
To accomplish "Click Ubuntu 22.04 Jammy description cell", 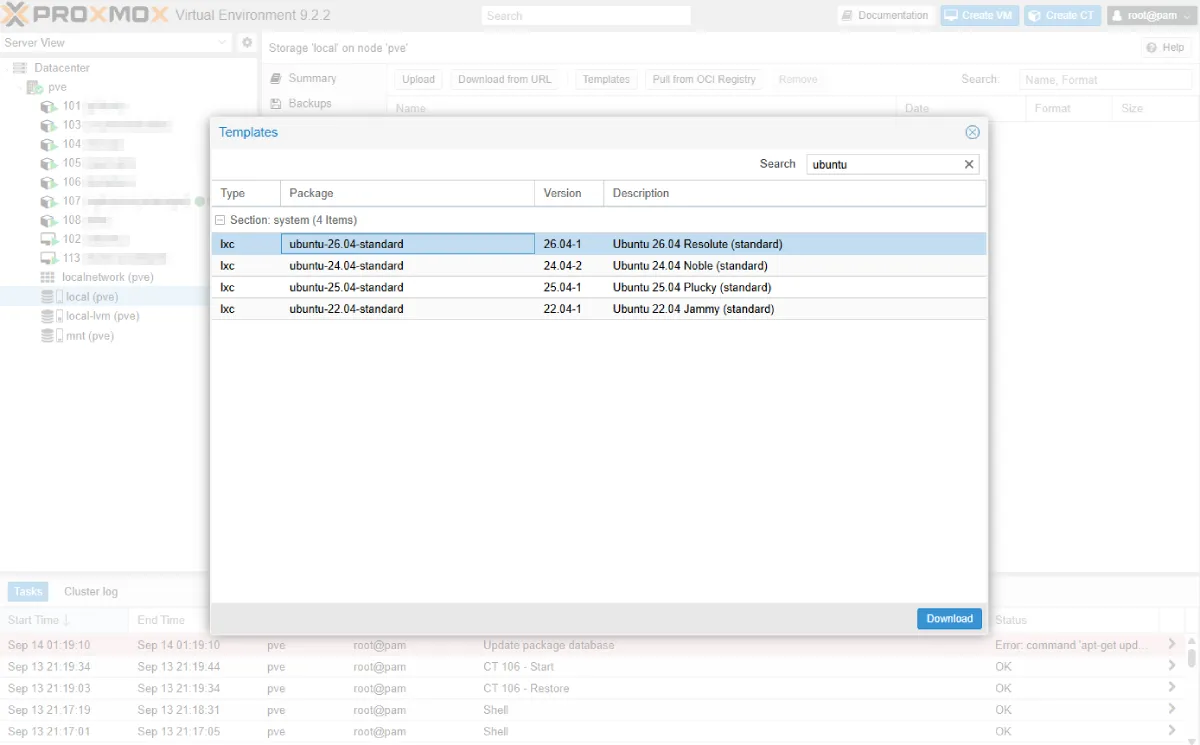I will [693, 309].
